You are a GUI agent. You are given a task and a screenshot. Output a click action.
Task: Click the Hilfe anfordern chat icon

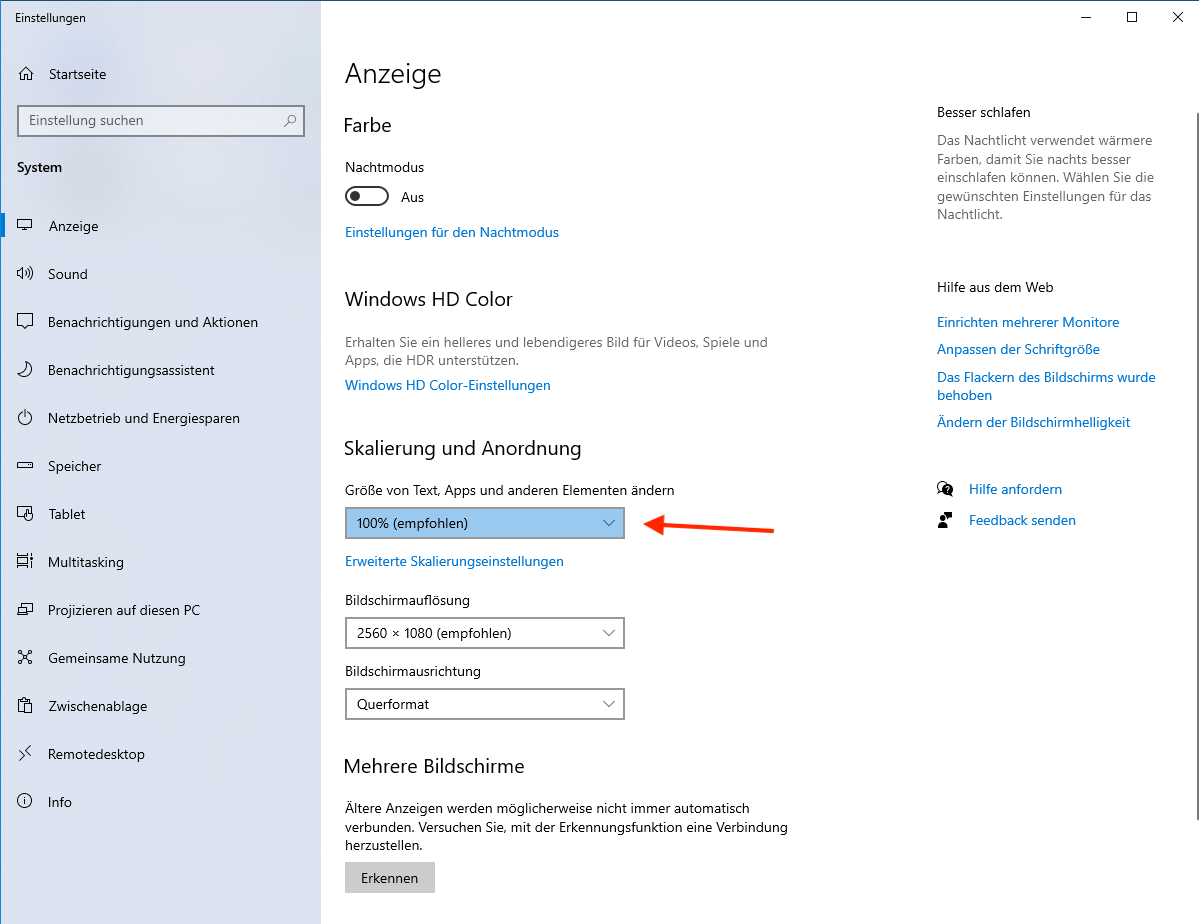tap(945, 489)
